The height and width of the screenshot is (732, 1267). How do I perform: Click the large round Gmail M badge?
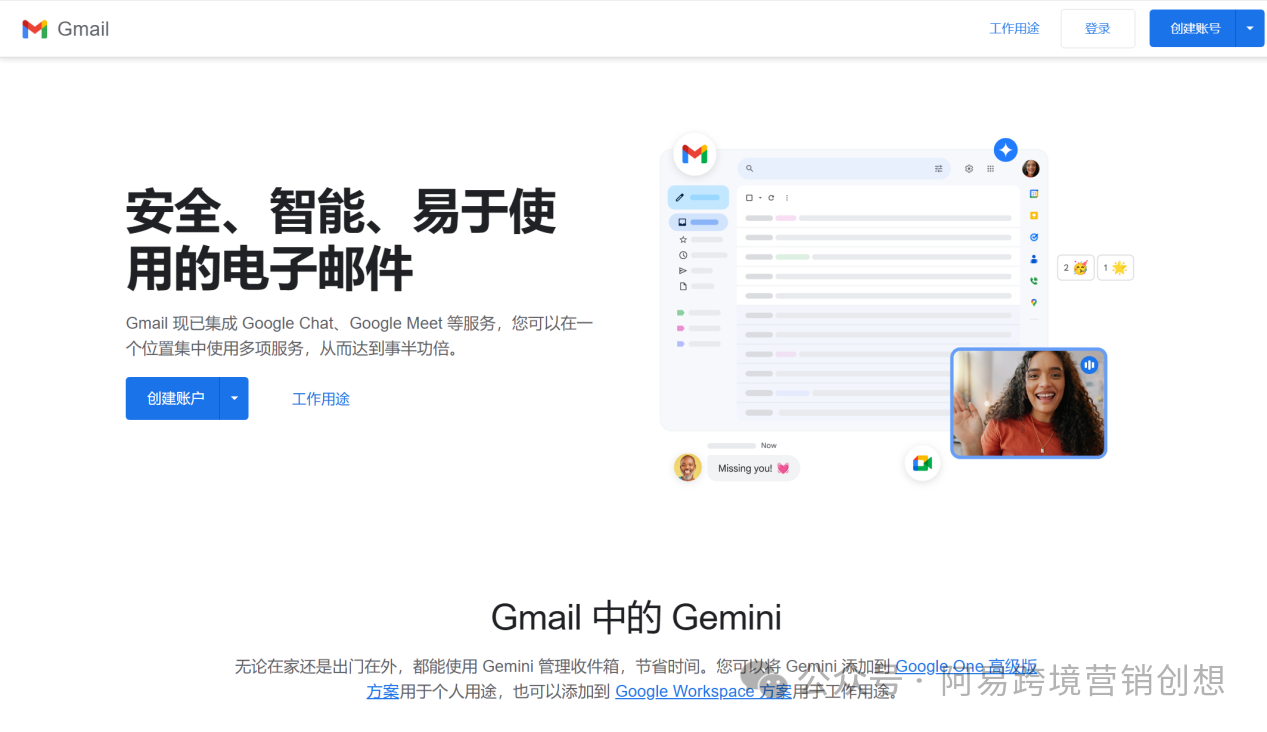pyautogui.click(x=694, y=154)
